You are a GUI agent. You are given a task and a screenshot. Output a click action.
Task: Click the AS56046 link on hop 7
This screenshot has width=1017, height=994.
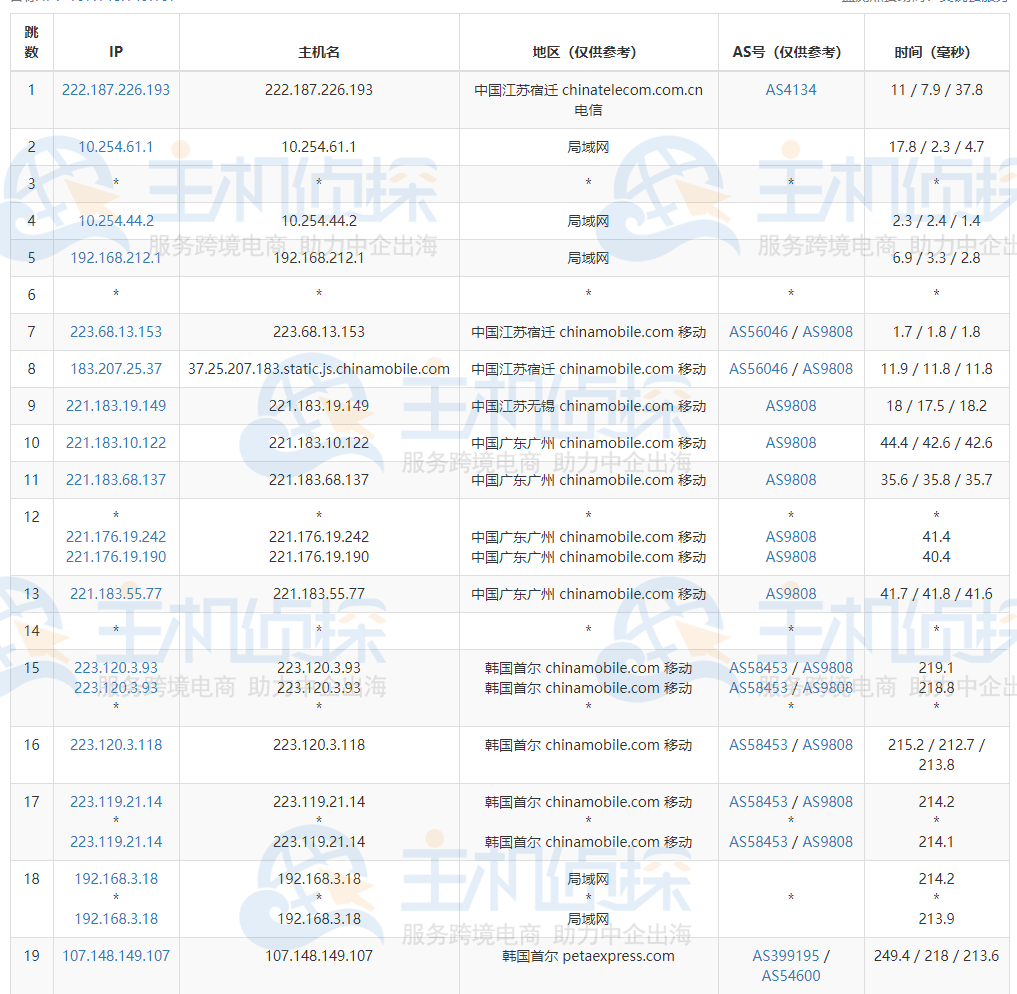coord(757,331)
